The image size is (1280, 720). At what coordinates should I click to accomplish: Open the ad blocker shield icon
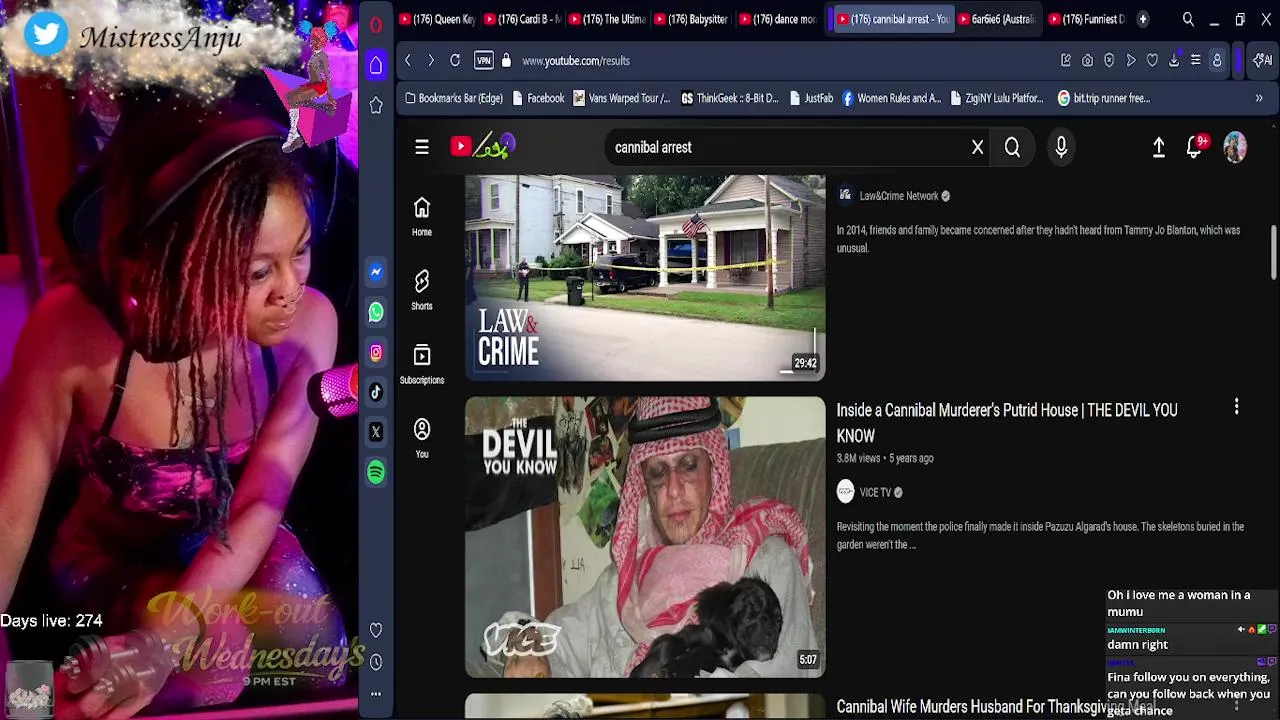[x=1109, y=60]
